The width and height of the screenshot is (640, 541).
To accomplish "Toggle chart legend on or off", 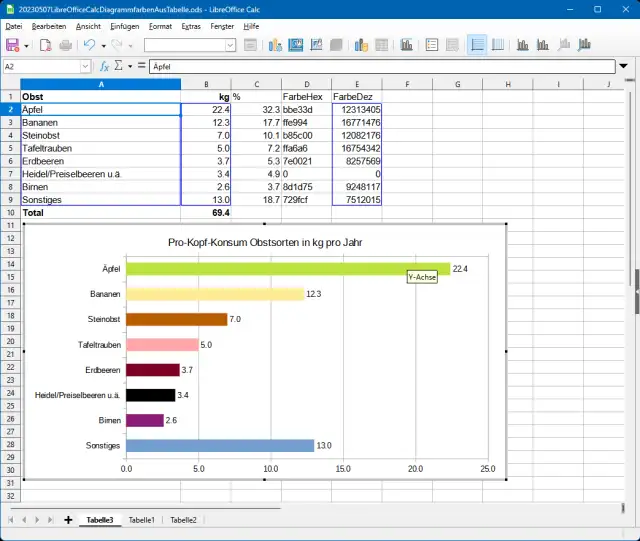I will 432,45.
